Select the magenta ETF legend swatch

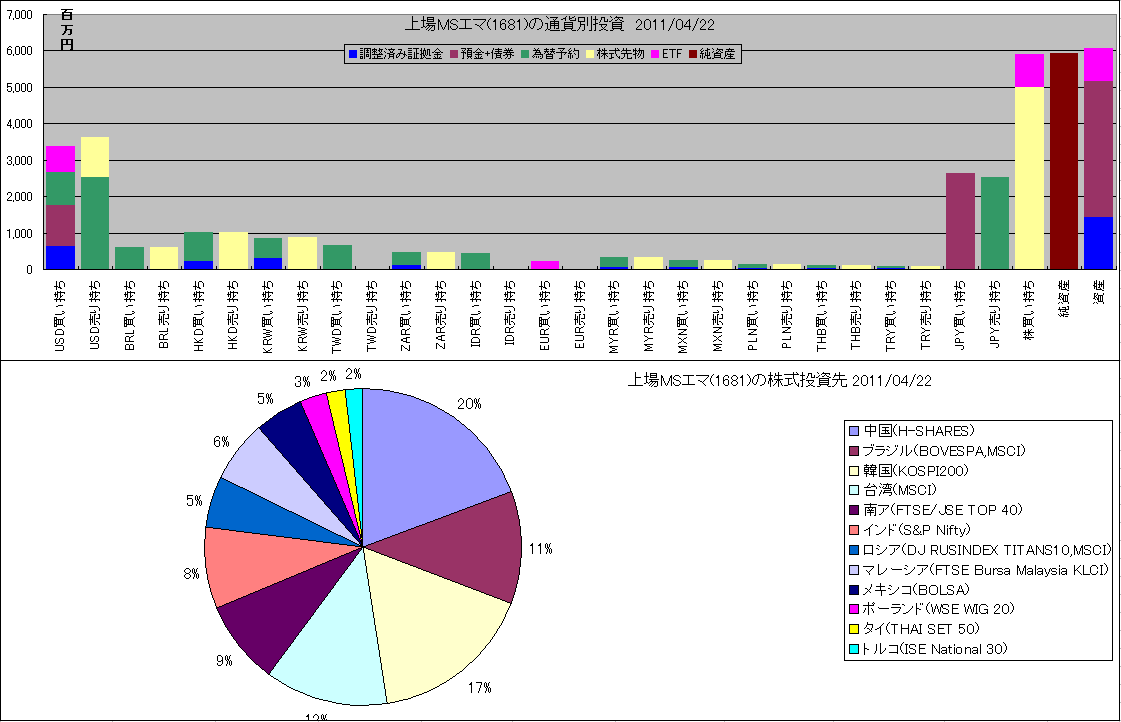click(x=656, y=54)
